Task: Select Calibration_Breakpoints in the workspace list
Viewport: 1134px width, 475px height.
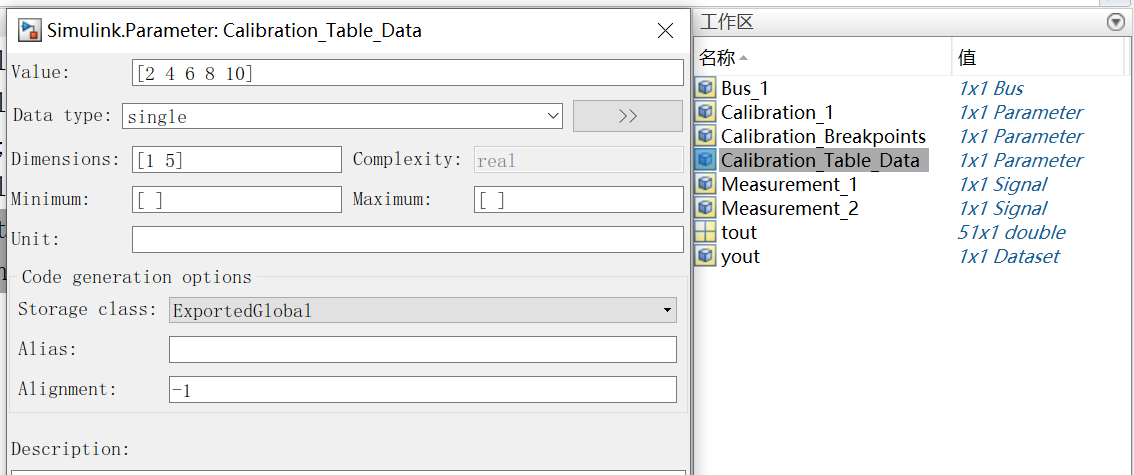Action: pos(823,136)
